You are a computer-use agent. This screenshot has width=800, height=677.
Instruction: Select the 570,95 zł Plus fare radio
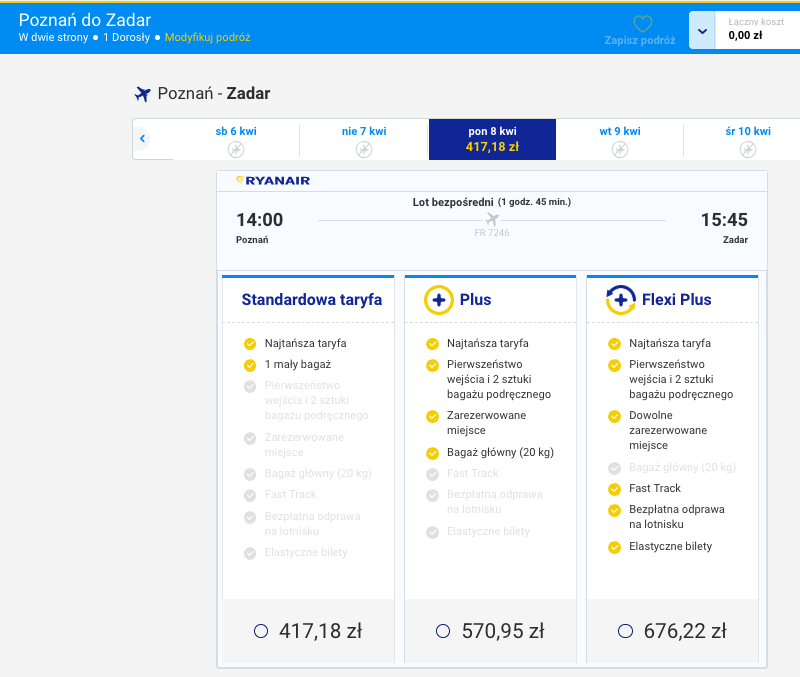(x=443, y=631)
